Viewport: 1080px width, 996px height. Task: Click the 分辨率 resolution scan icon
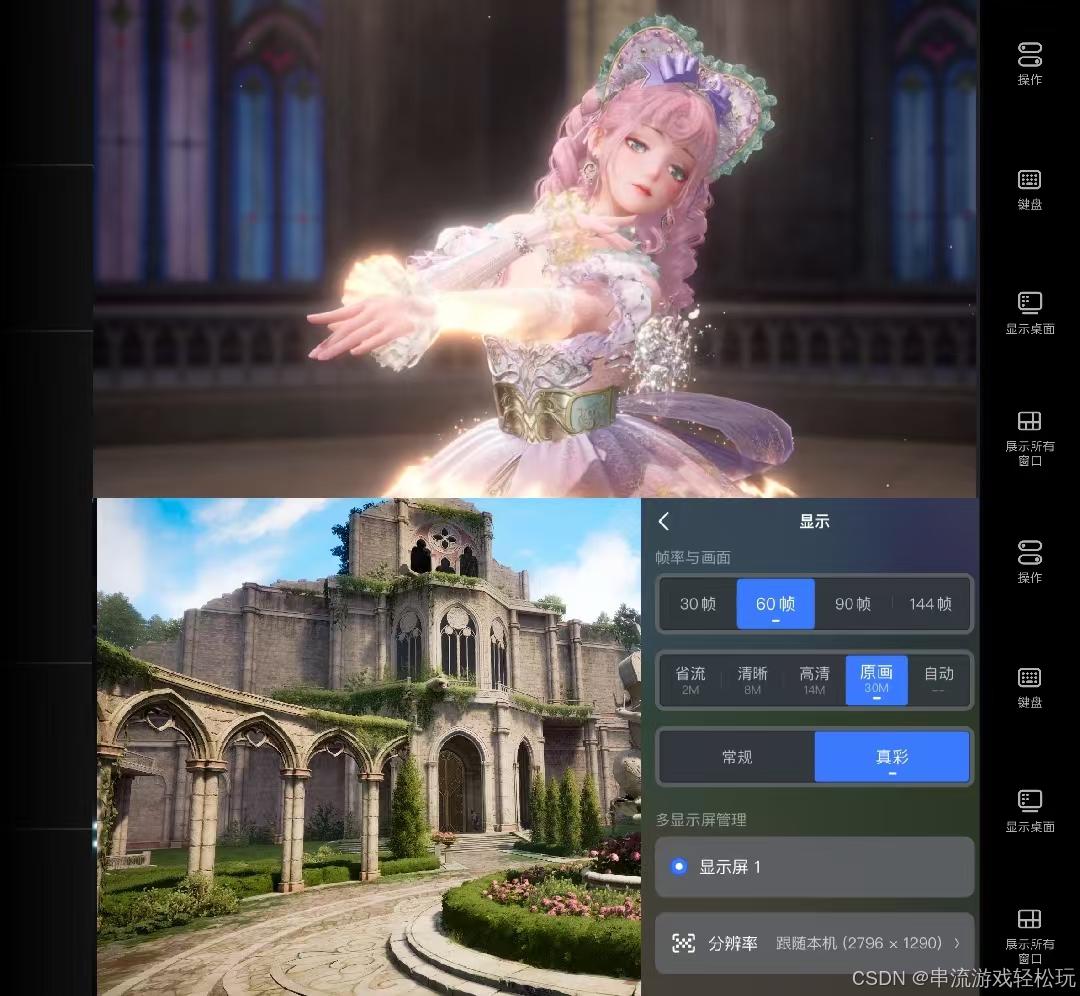[x=683, y=943]
